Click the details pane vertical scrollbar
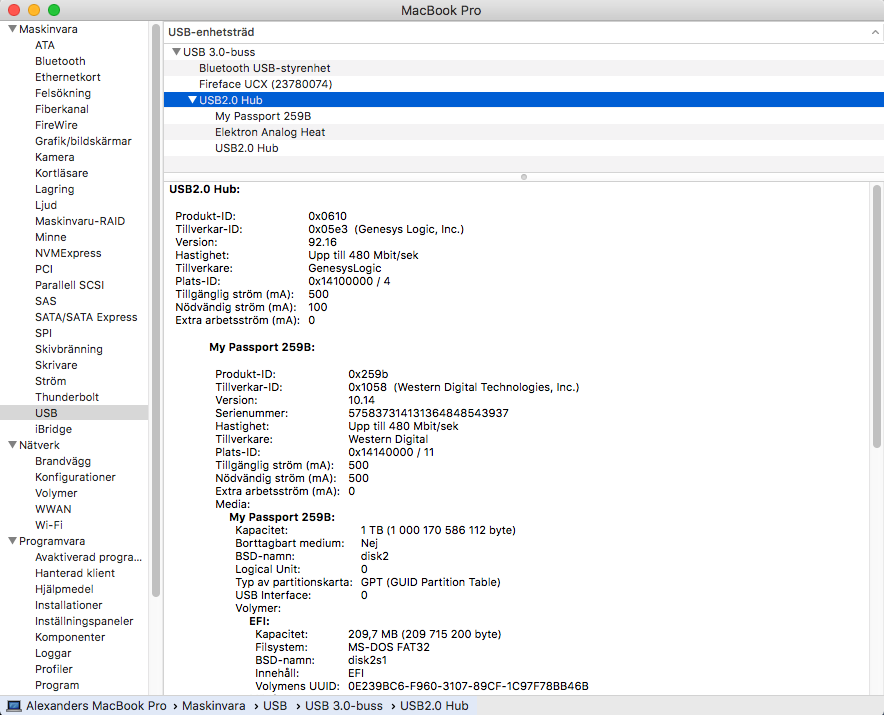Screen dimensions: 884x715 point(877,316)
